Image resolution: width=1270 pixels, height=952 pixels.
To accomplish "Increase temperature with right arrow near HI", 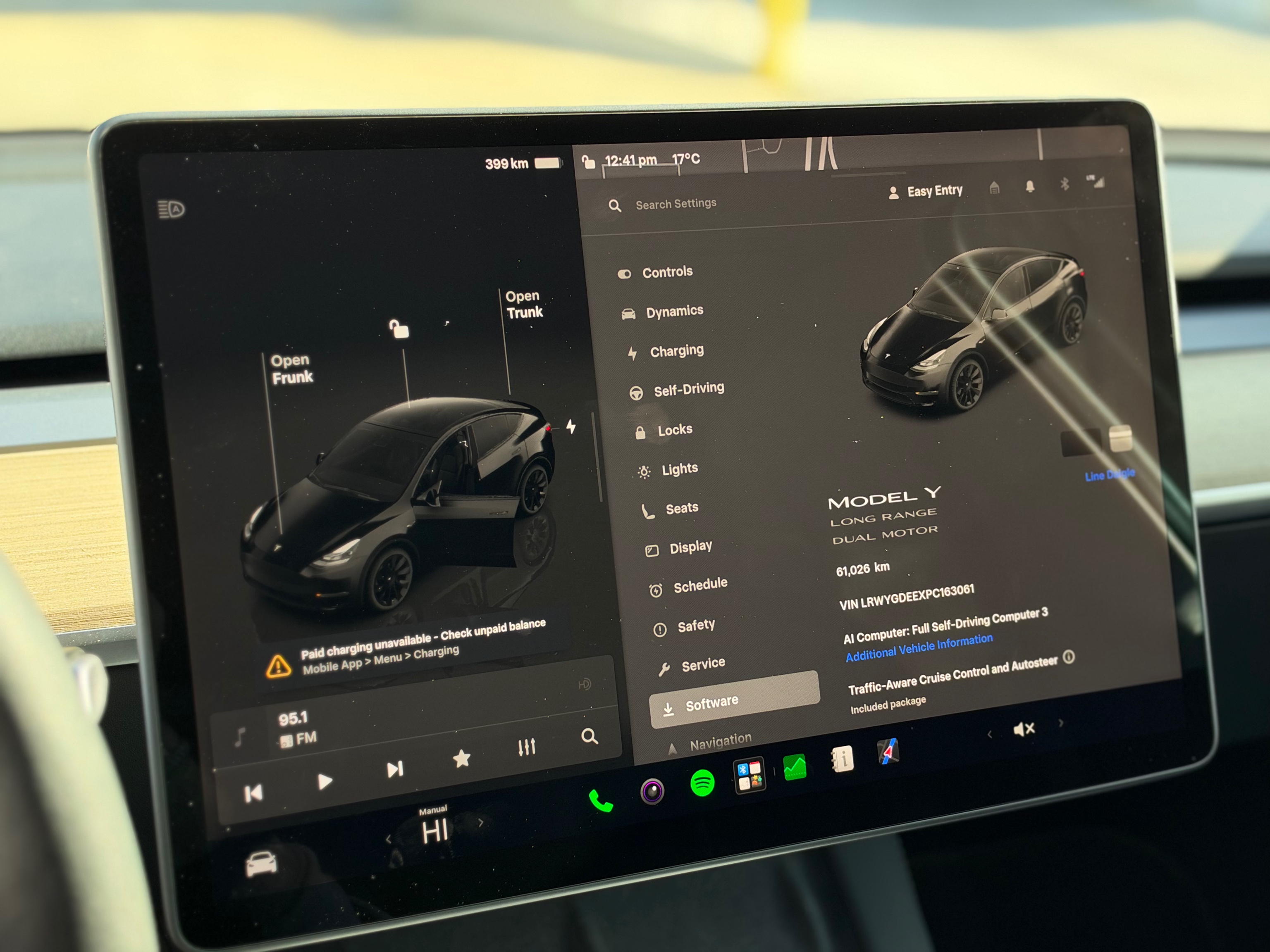I will point(480,823).
